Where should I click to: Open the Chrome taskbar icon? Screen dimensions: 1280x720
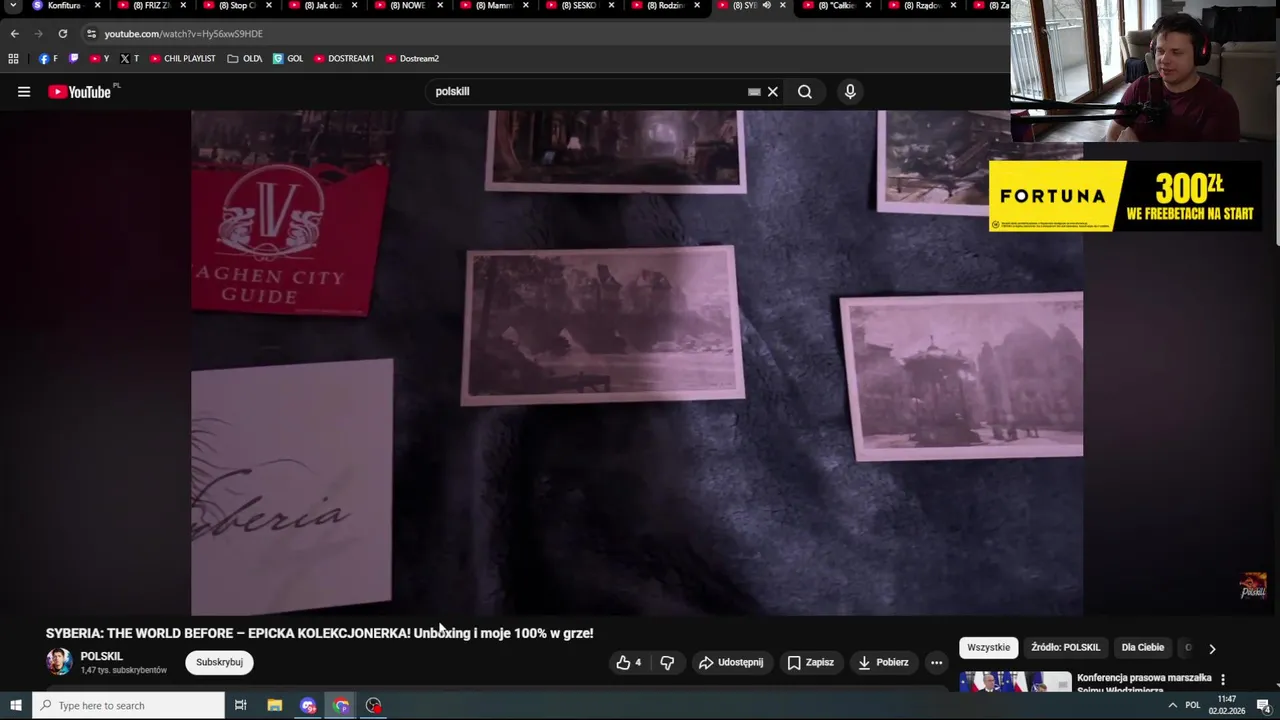pyautogui.click(x=341, y=706)
